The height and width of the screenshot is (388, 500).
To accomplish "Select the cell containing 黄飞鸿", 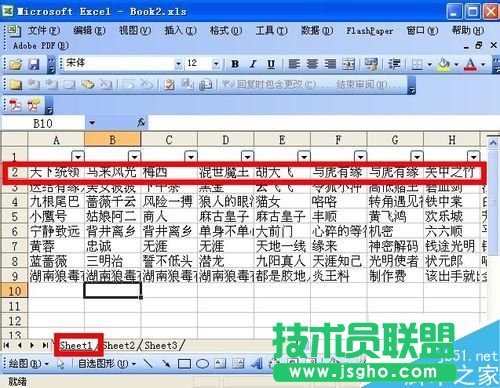I will coord(395,216).
